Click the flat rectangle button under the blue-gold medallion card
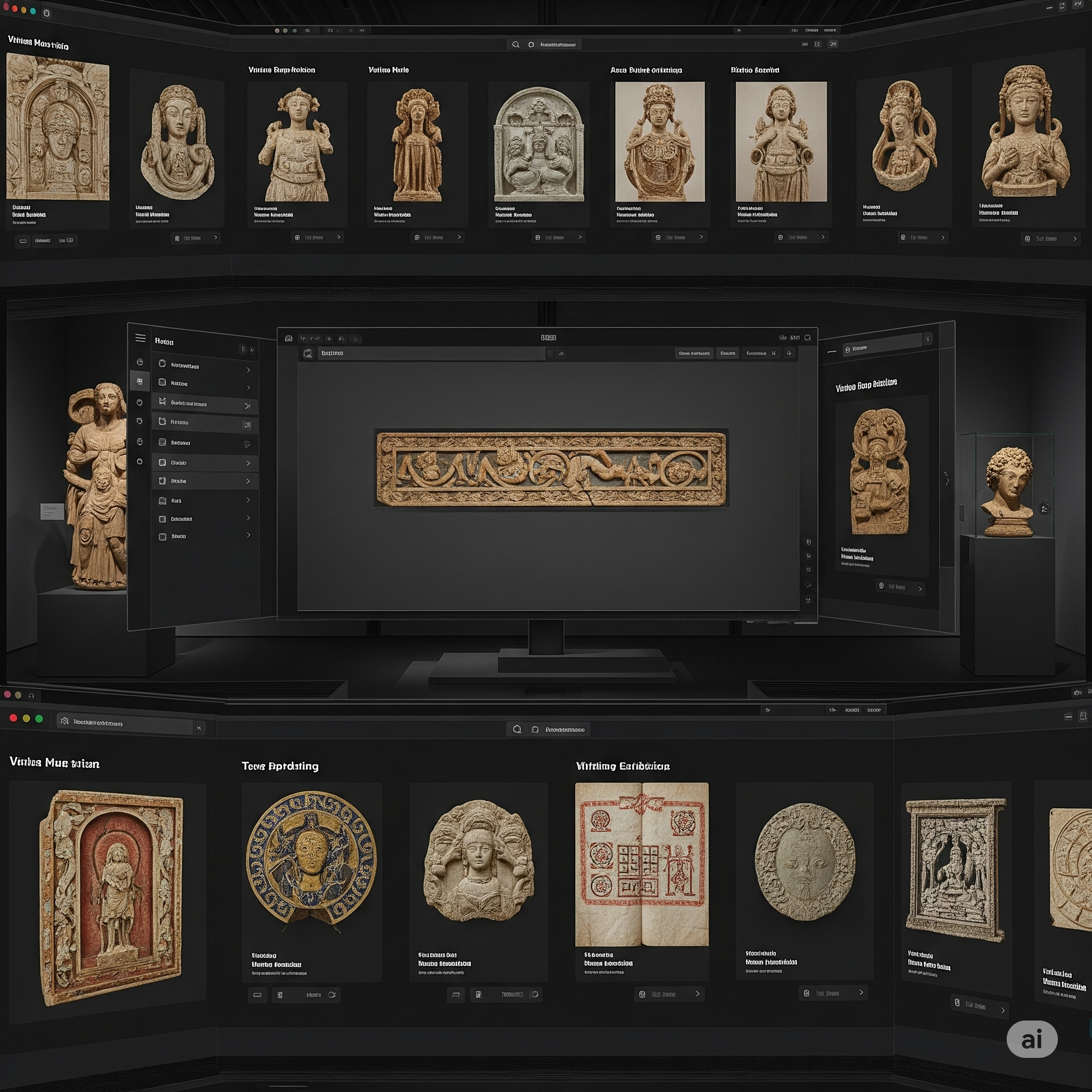 click(x=257, y=995)
